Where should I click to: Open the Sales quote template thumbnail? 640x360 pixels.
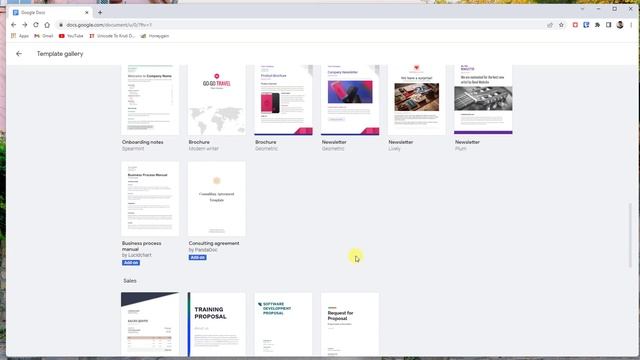pyautogui.click(x=150, y=324)
